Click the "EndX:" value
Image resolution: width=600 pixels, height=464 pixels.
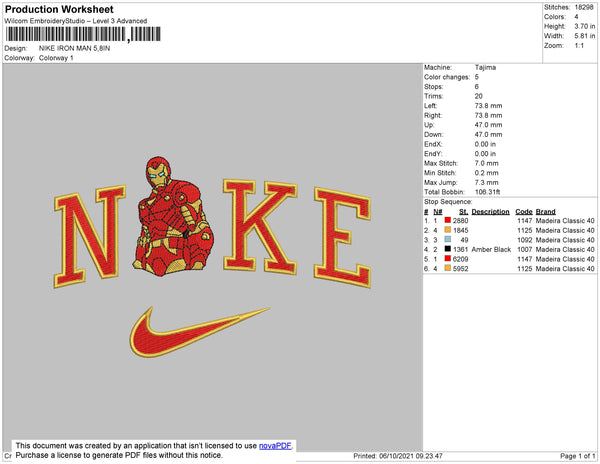485,144
